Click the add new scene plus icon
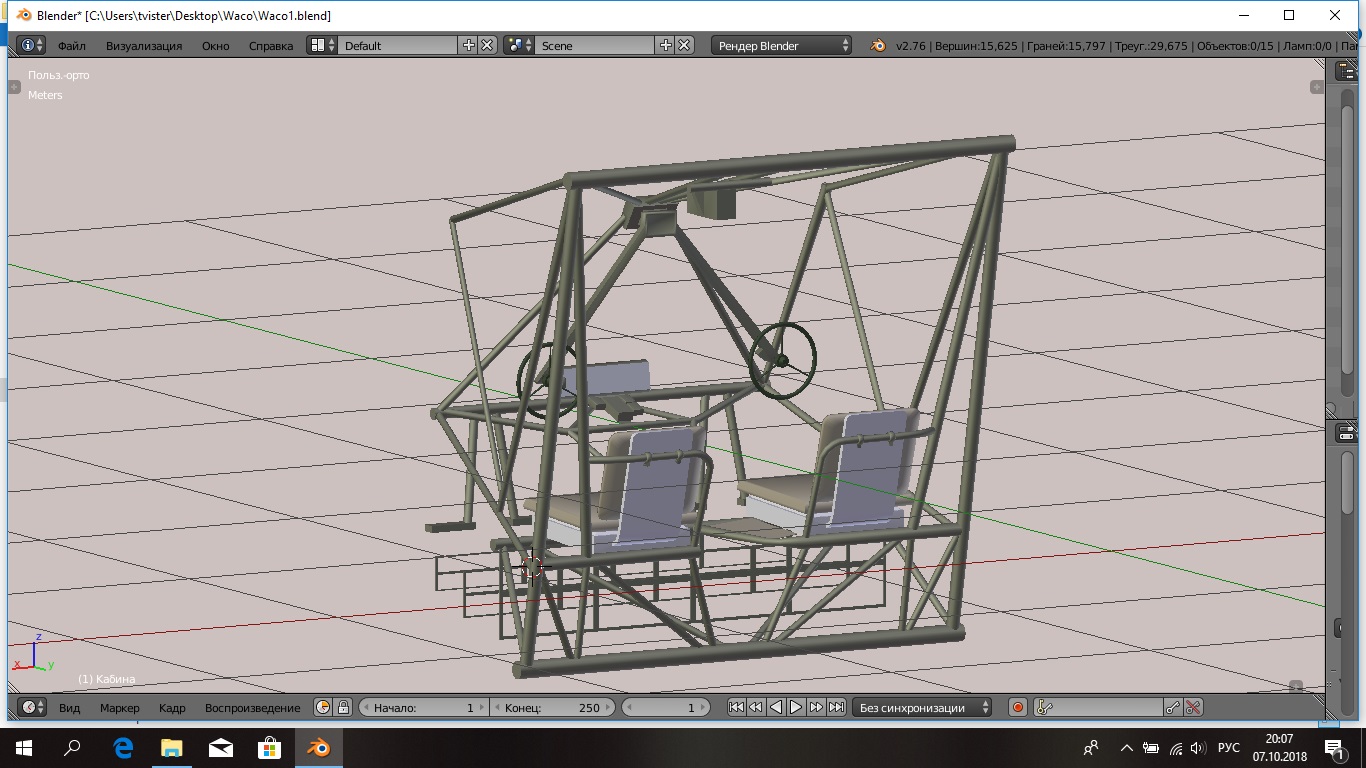This screenshot has height=768, width=1366. (x=666, y=45)
